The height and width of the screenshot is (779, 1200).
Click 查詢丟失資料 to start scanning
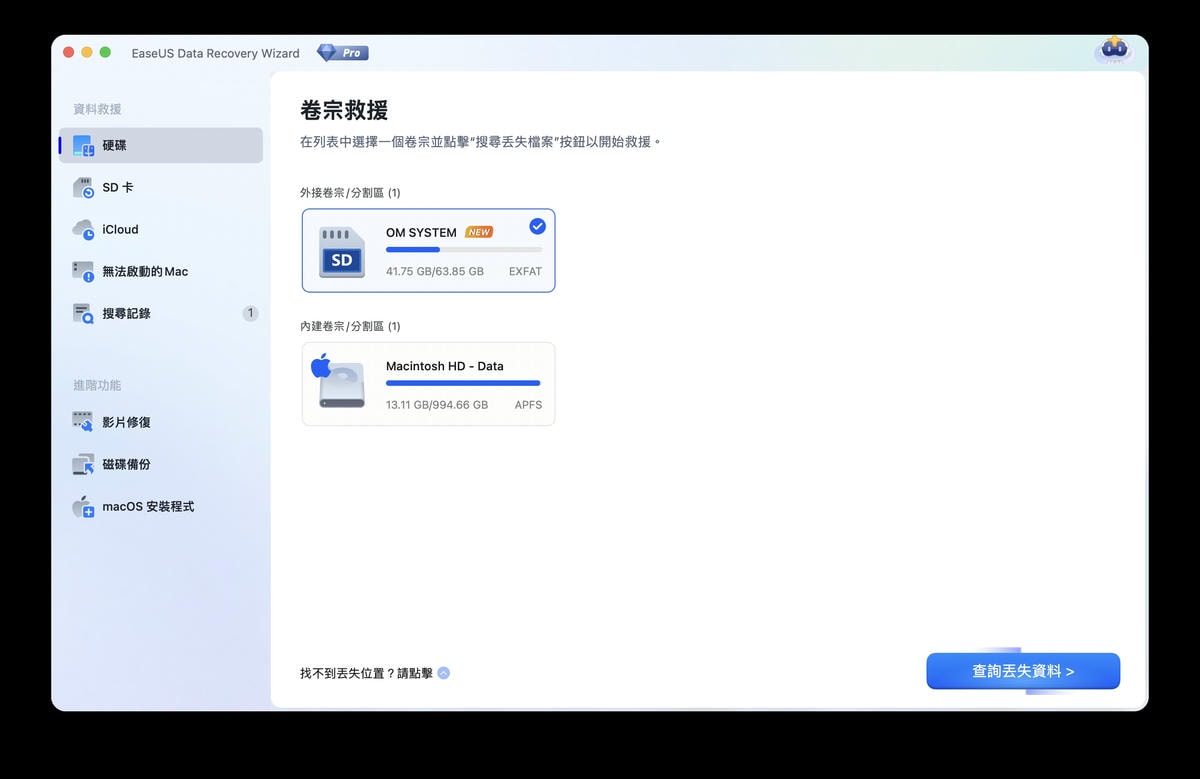(x=1022, y=671)
